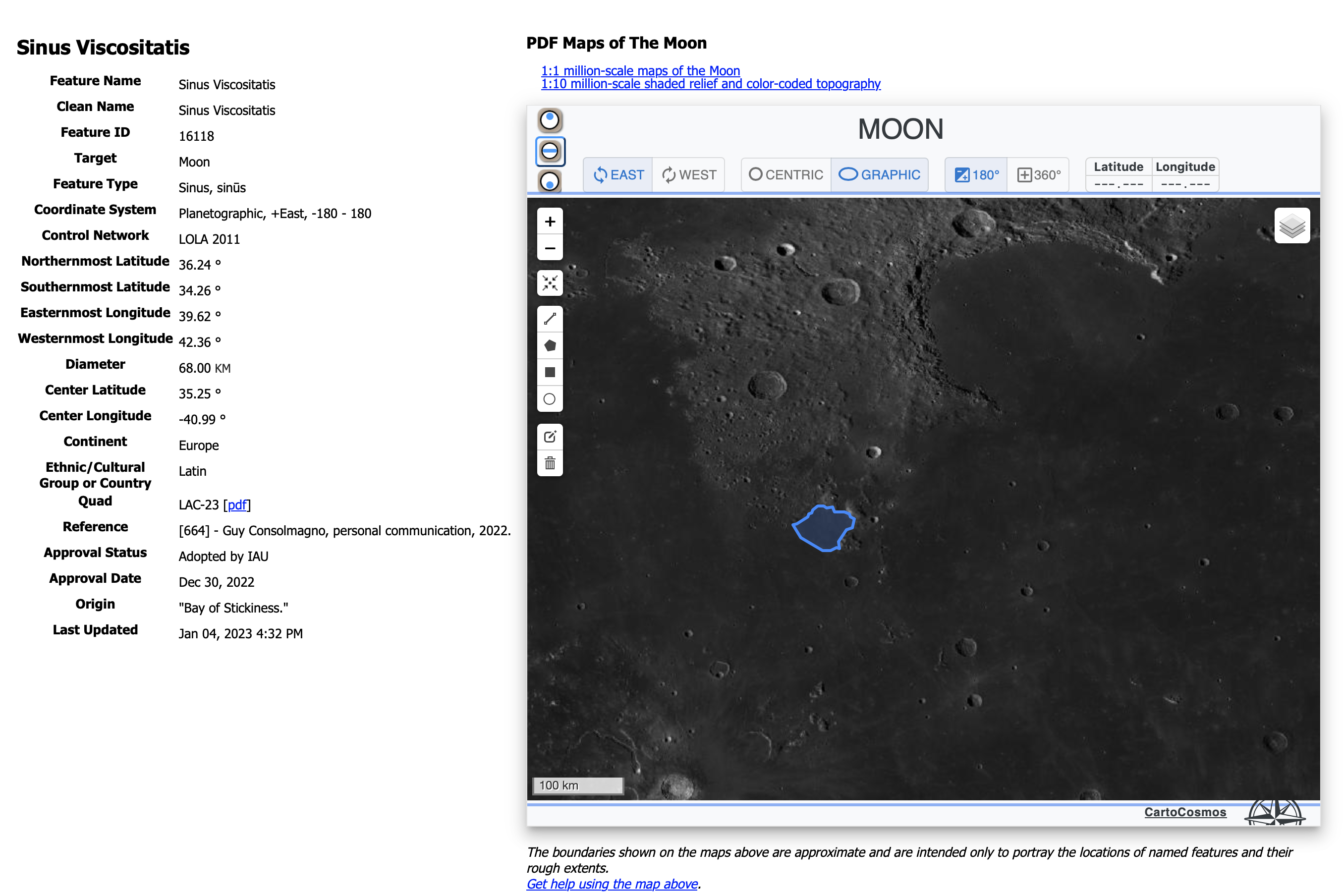This screenshot has width=1343, height=896.
Task: Open the map layers switcher
Action: coord(1291,225)
